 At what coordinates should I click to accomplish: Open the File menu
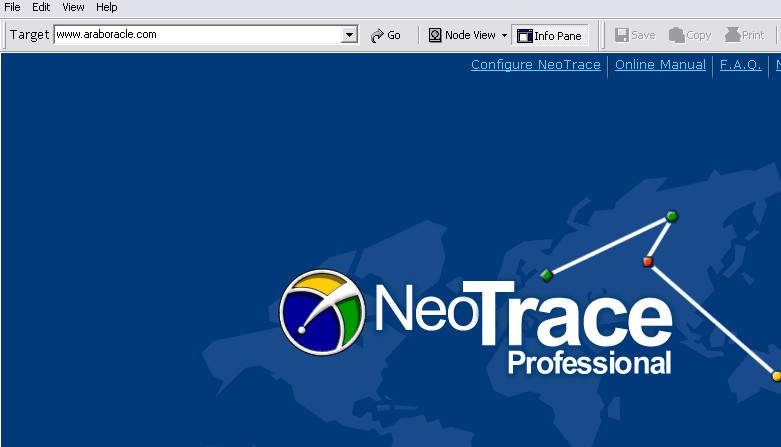(x=13, y=7)
